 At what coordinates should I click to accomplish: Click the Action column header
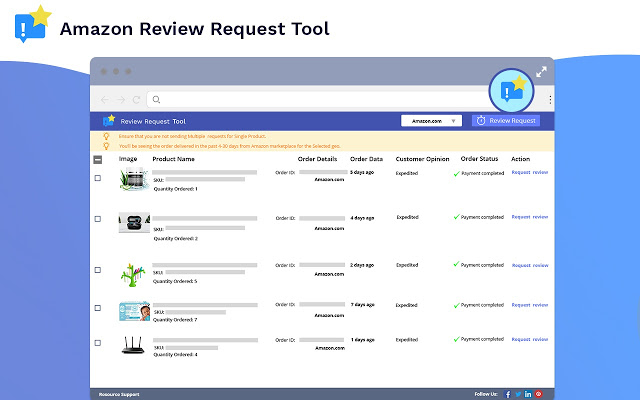pos(520,159)
